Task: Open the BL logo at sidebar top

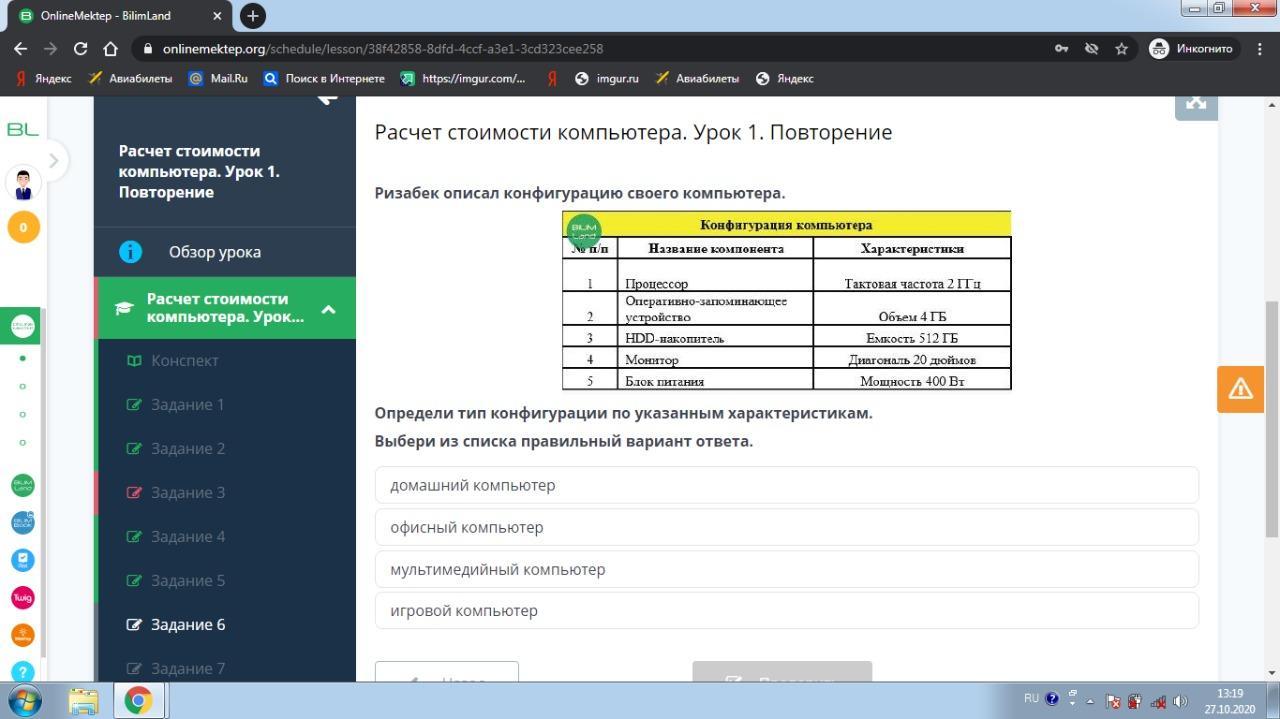Action: pyautogui.click(x=22, y=129)
